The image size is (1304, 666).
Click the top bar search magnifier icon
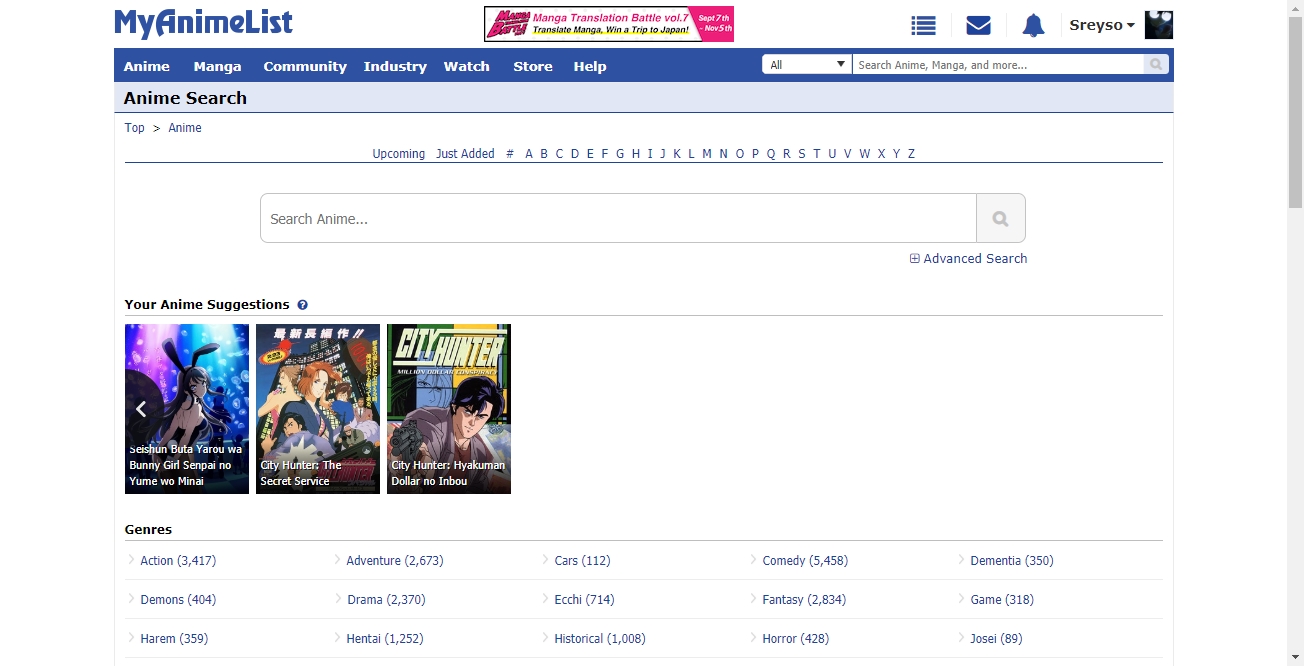pyautogui.click(x=1157, y=65)
